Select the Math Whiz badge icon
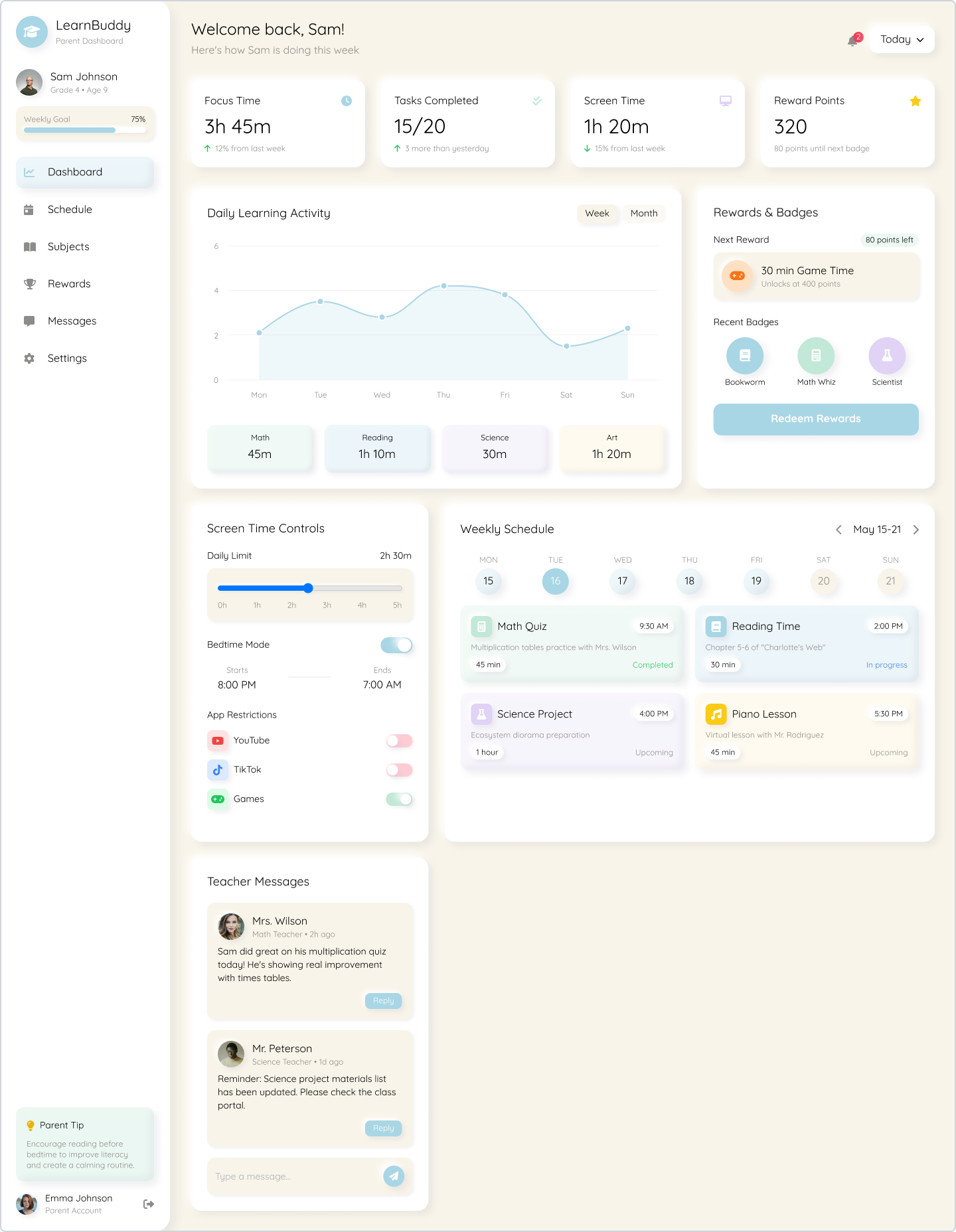This screenshot has height=1232, width=956. pyautogui.click(x=816, y=356)
